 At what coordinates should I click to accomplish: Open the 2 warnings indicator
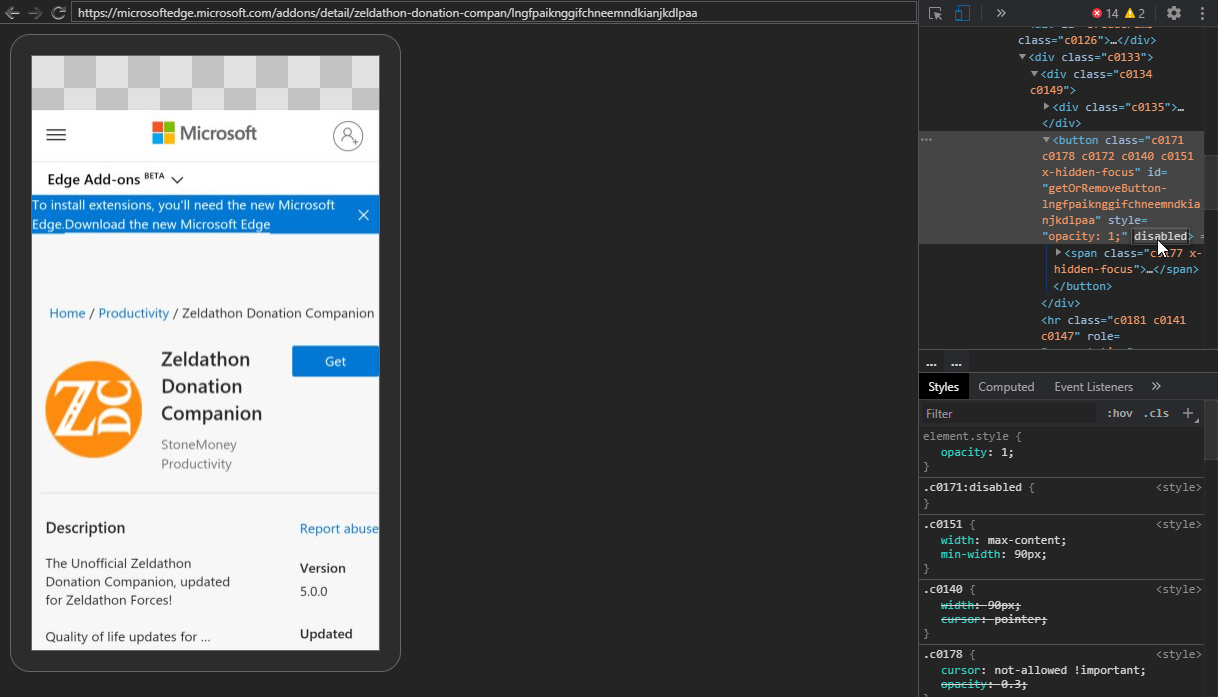tap(1135, 13)
